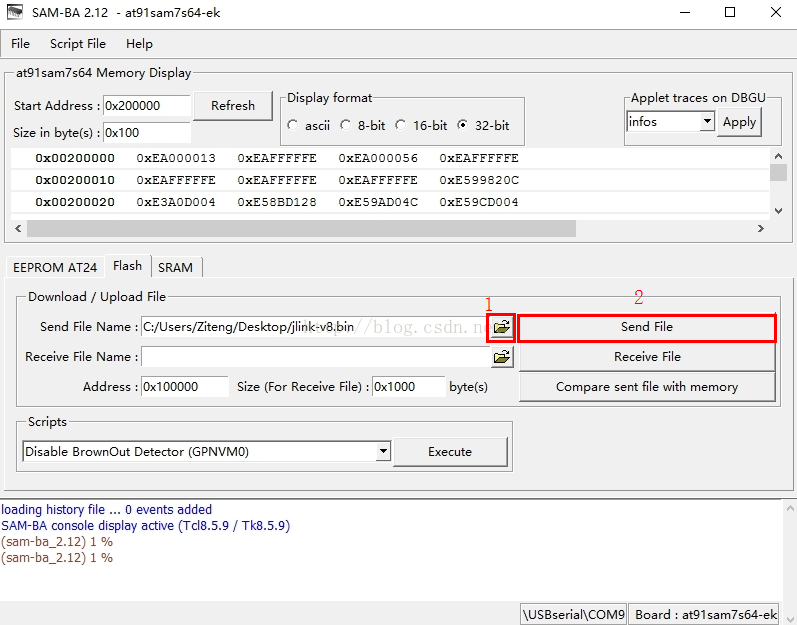Click the memory display horizontal scrollbar
Image resolution: width=797 pixels, height=625 pixels.
(300, 228)
